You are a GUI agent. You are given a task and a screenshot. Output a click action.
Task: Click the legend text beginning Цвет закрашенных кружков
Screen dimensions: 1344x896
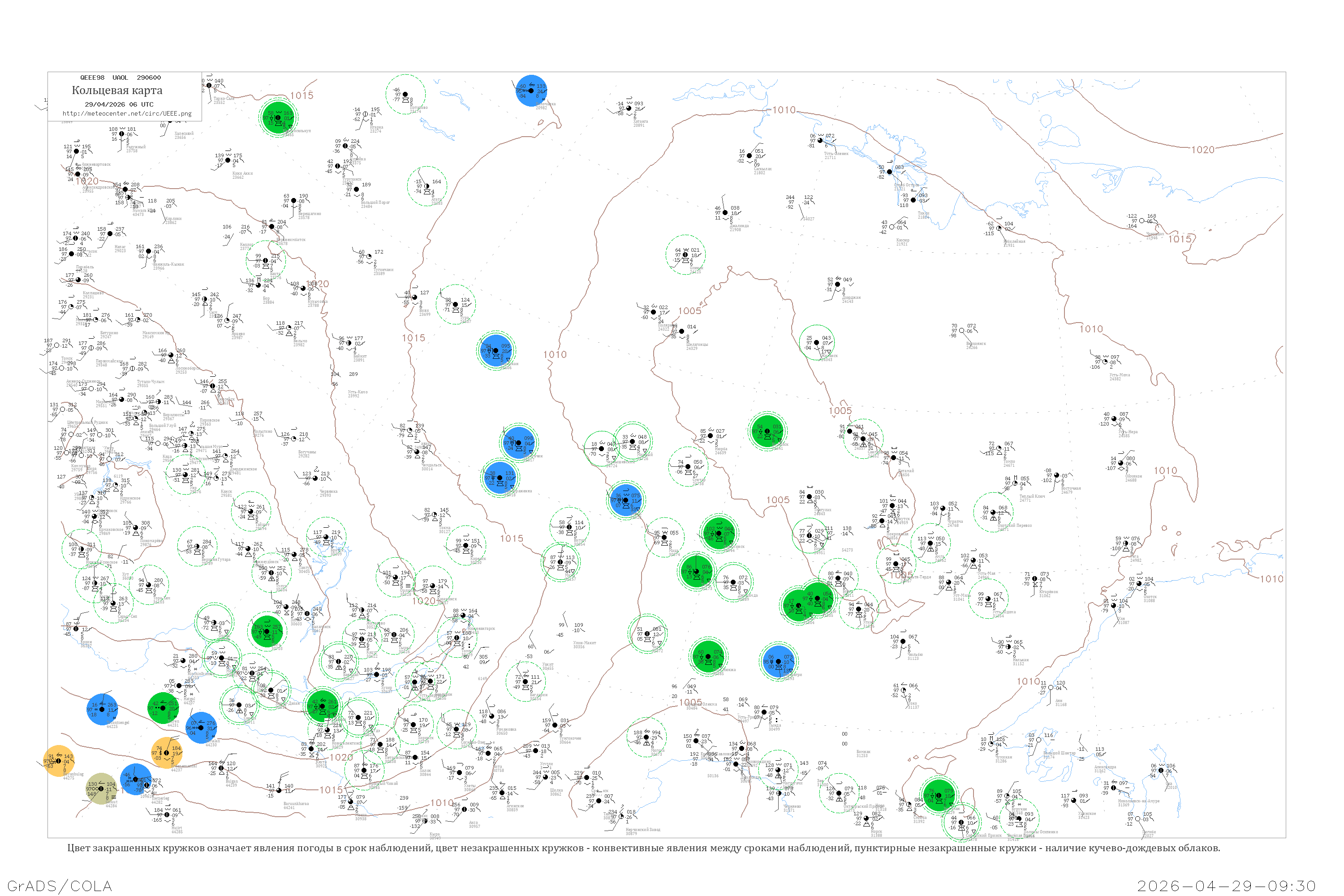[643, 848]
